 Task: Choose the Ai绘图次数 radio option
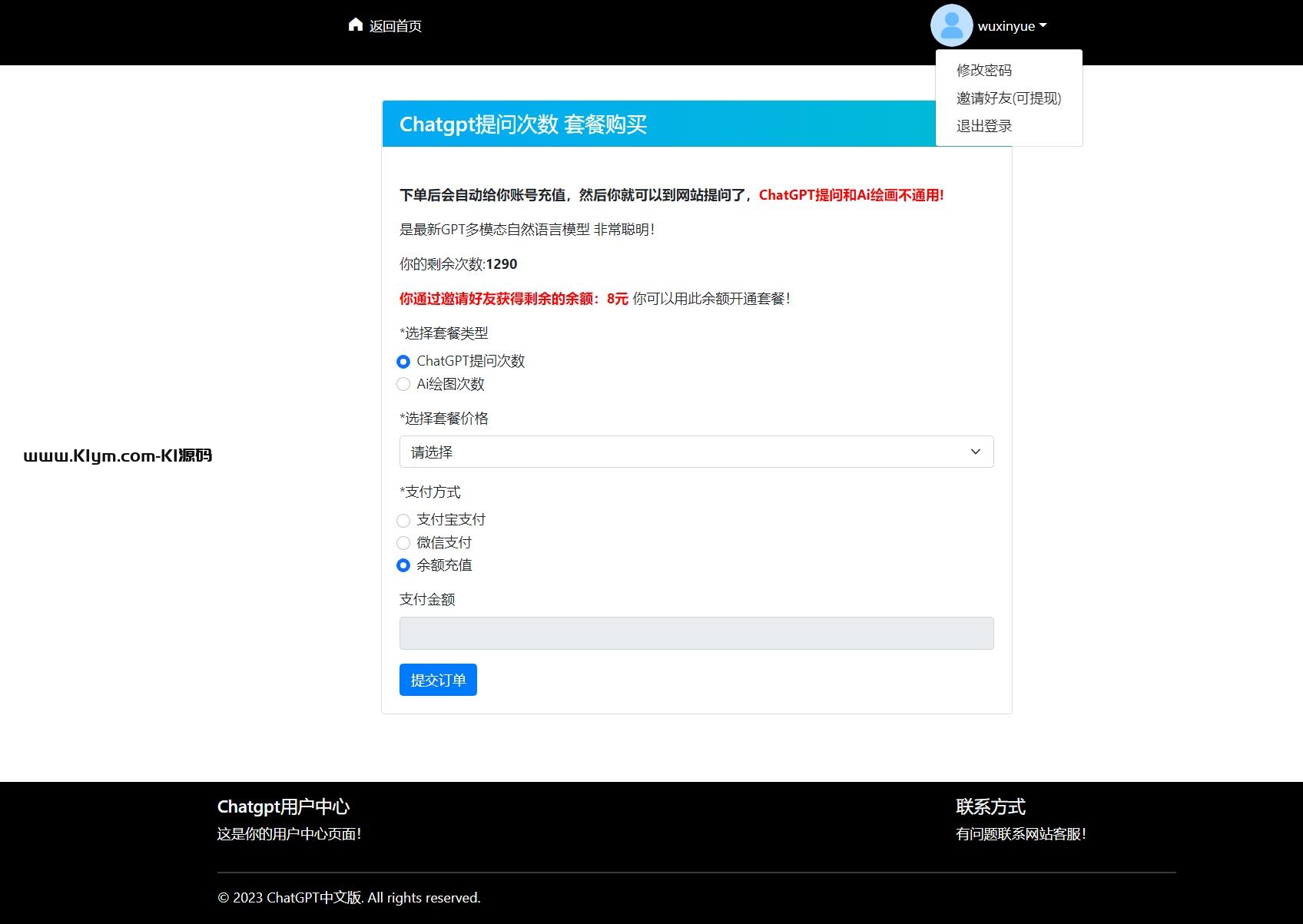pos(403,384)
